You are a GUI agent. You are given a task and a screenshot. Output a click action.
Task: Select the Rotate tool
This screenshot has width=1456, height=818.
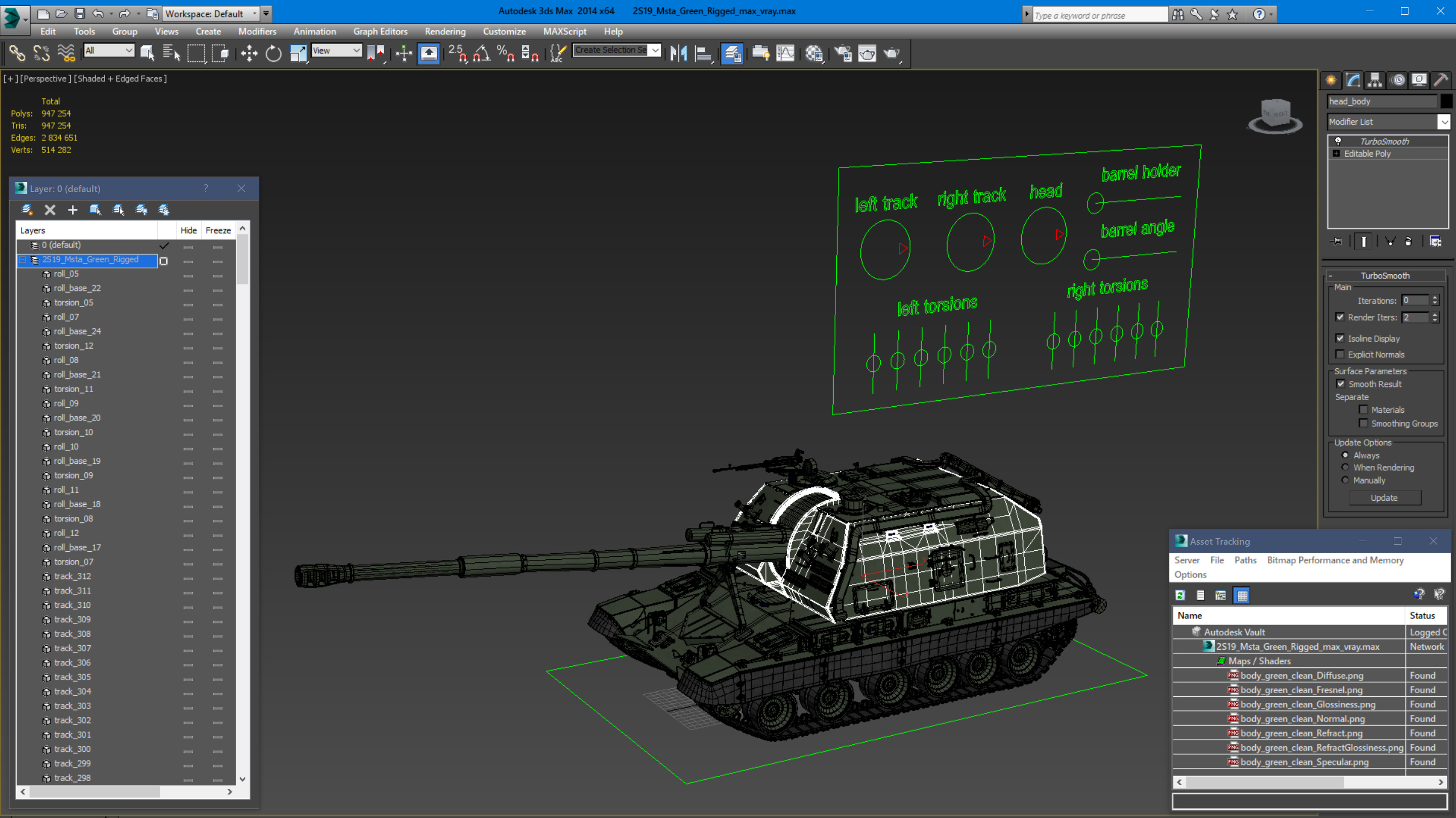(274, 54)
